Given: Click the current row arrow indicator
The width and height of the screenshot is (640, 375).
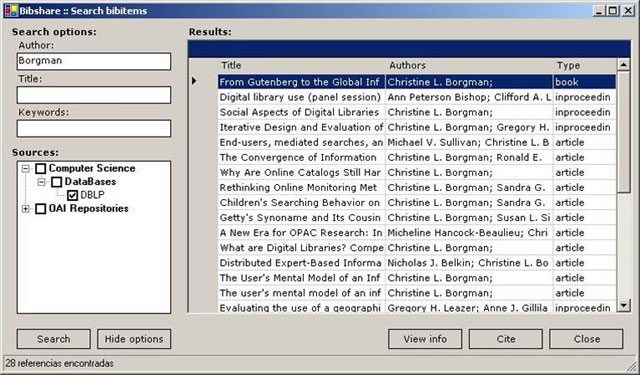Looking at the screenshot, I should pyautogui.click(x=194, y=81).
